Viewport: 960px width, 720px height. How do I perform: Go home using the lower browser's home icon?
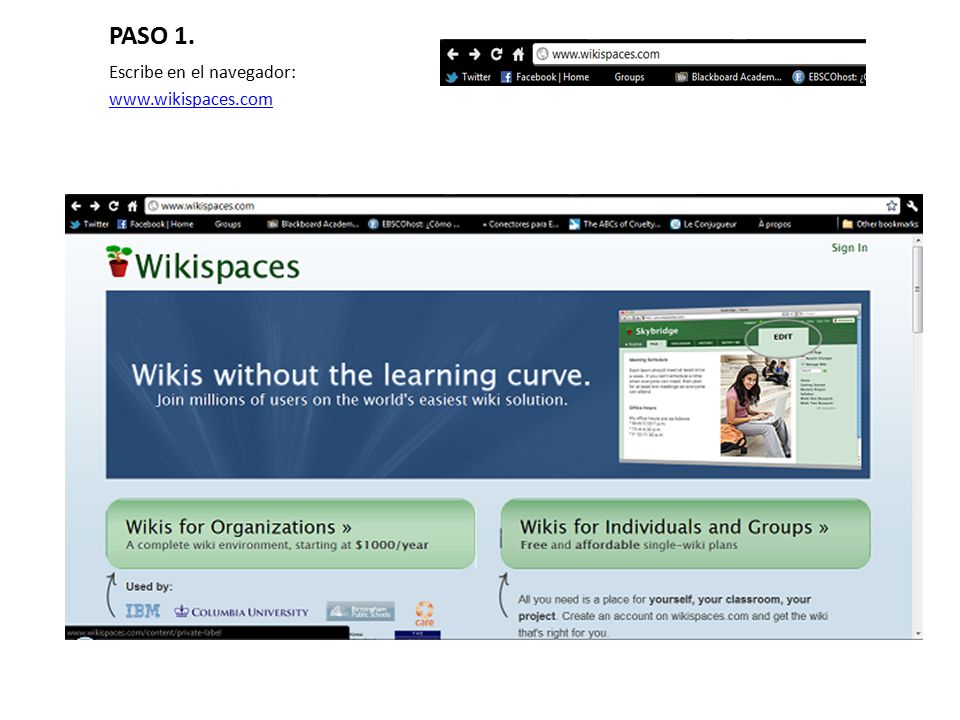132,206
